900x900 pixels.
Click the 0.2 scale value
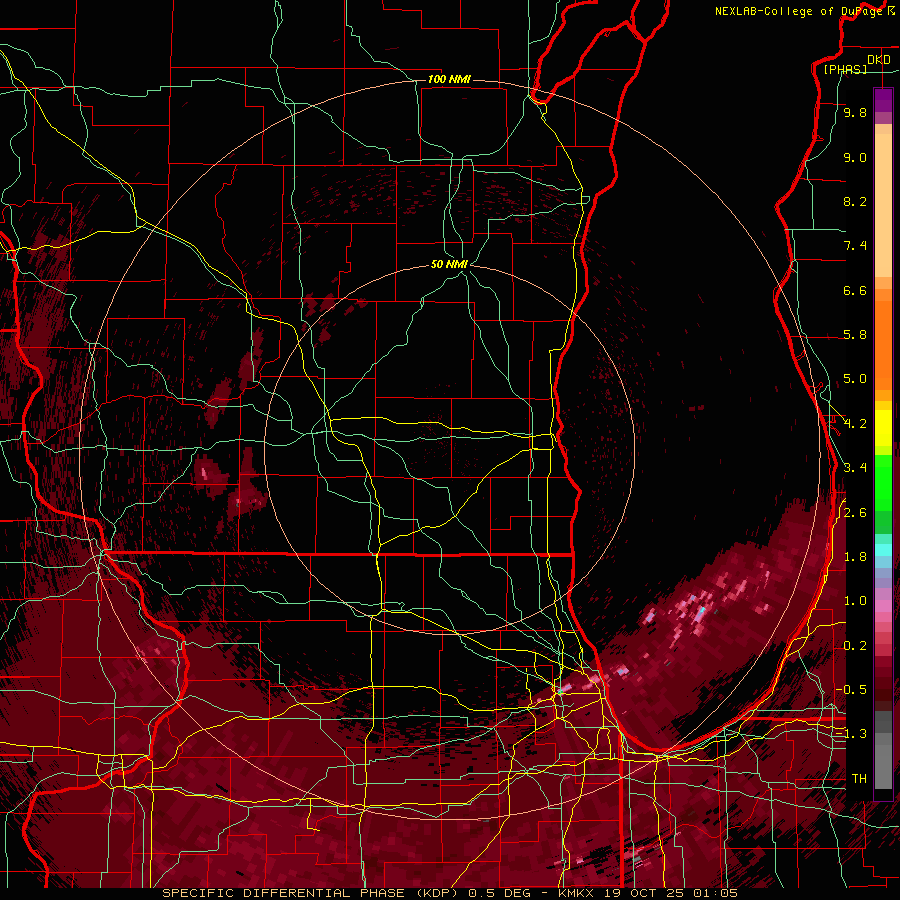click(855, 646)
